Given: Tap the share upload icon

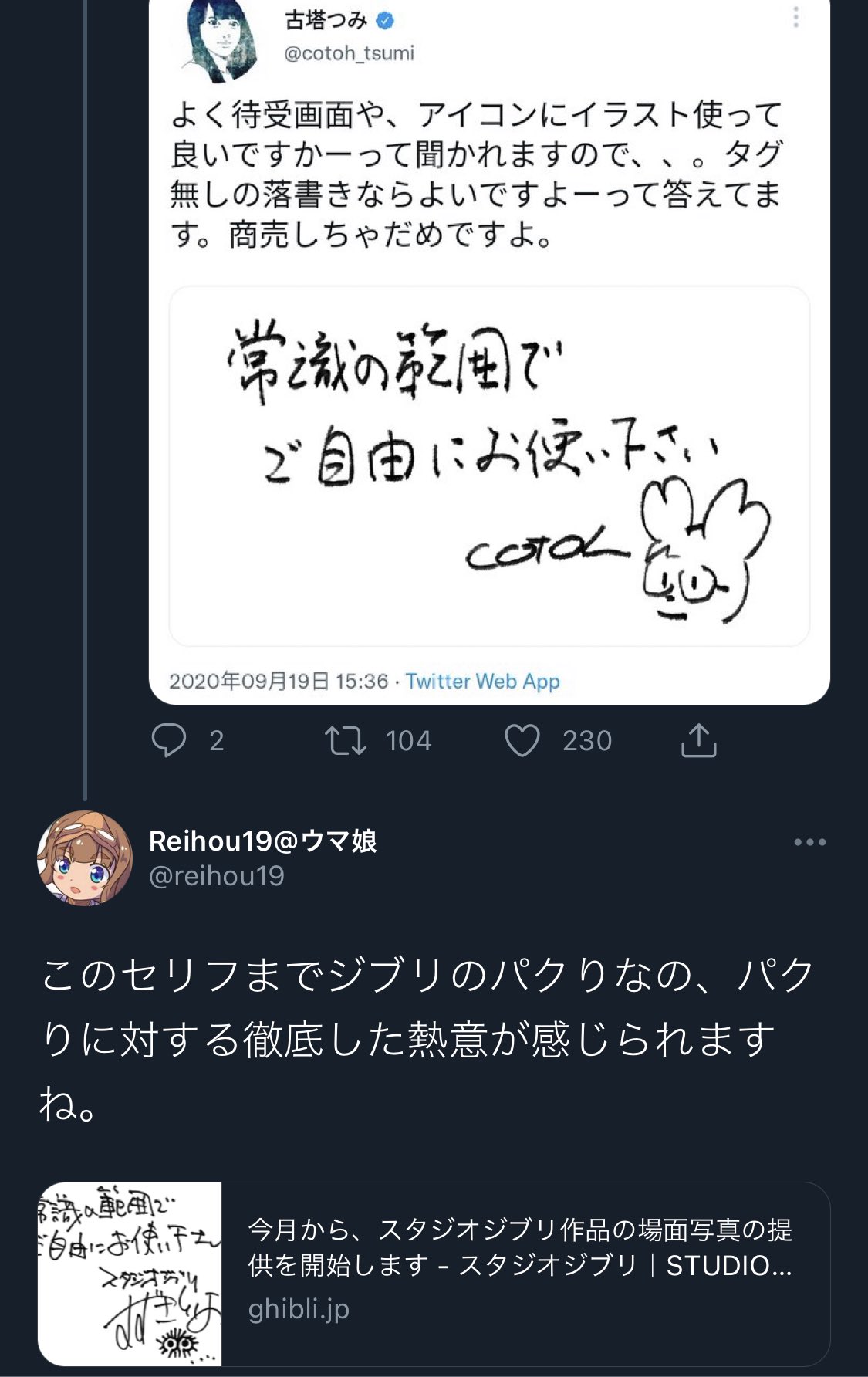Looking at the screenshot, I should (698, 740).
